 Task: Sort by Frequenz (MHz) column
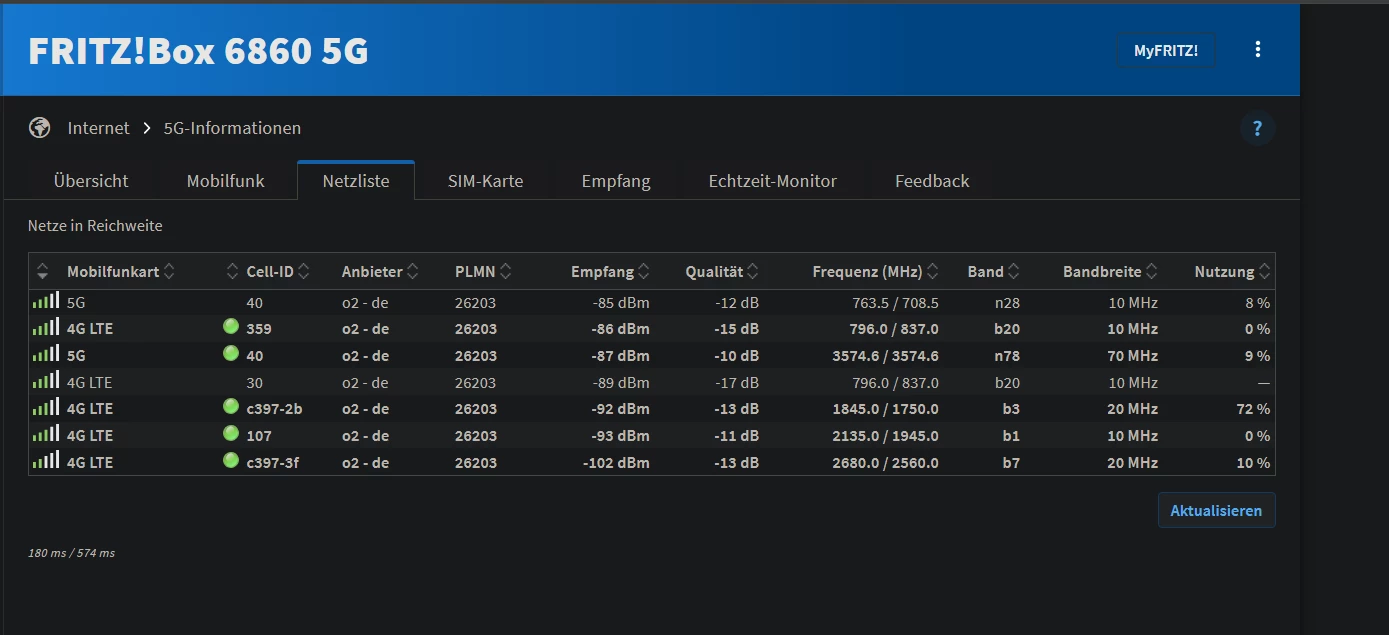click(874, 272)
